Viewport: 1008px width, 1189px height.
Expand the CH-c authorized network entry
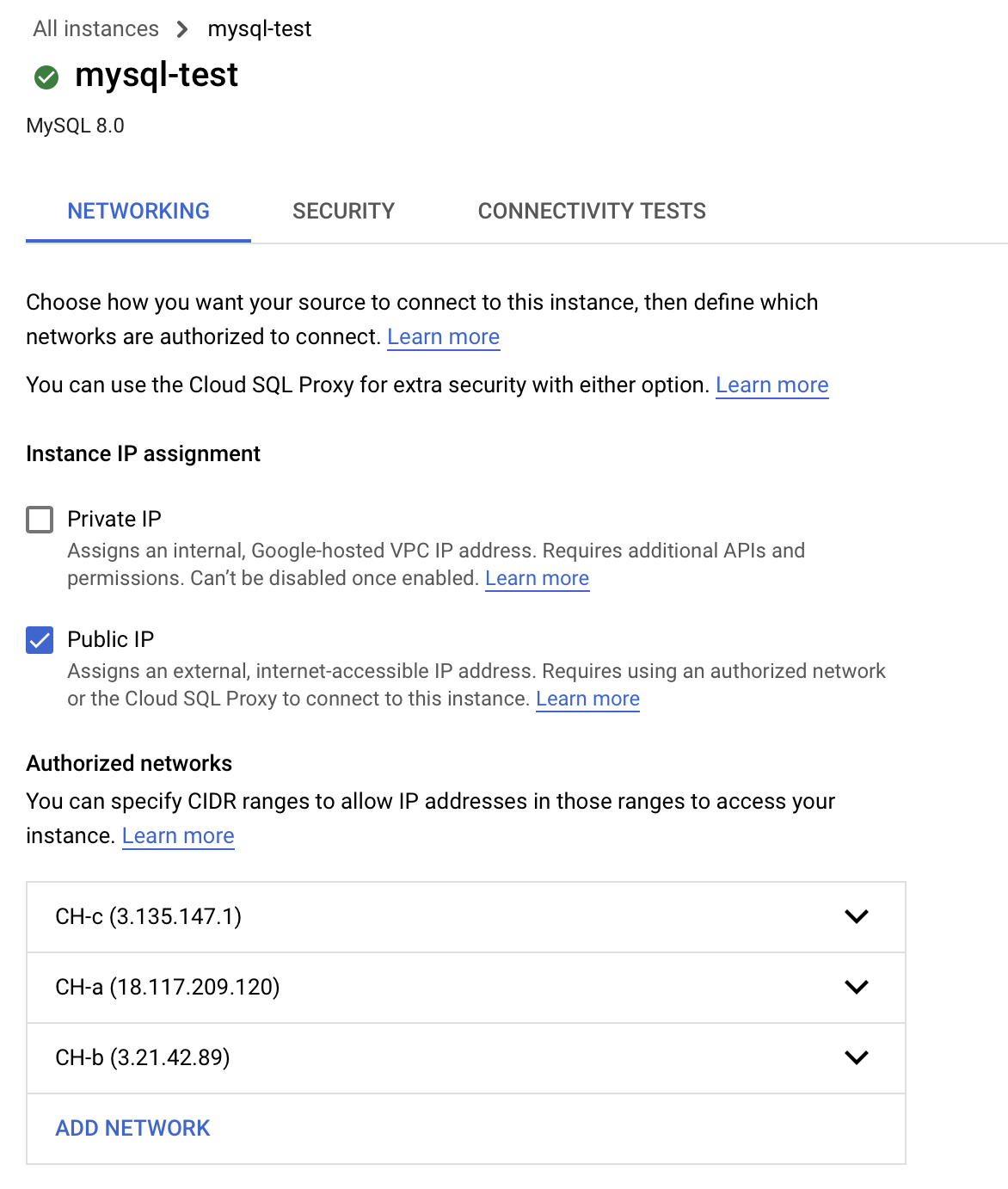(x=856, y=917)
